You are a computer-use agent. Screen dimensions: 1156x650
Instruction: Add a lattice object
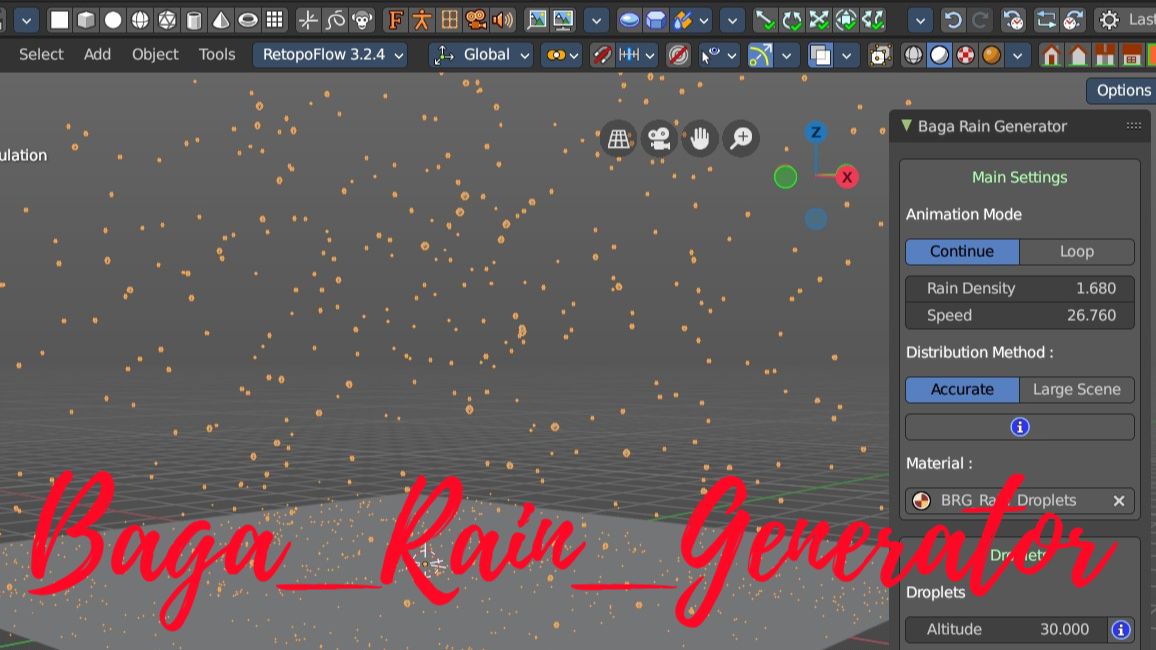tap(449, 20)
